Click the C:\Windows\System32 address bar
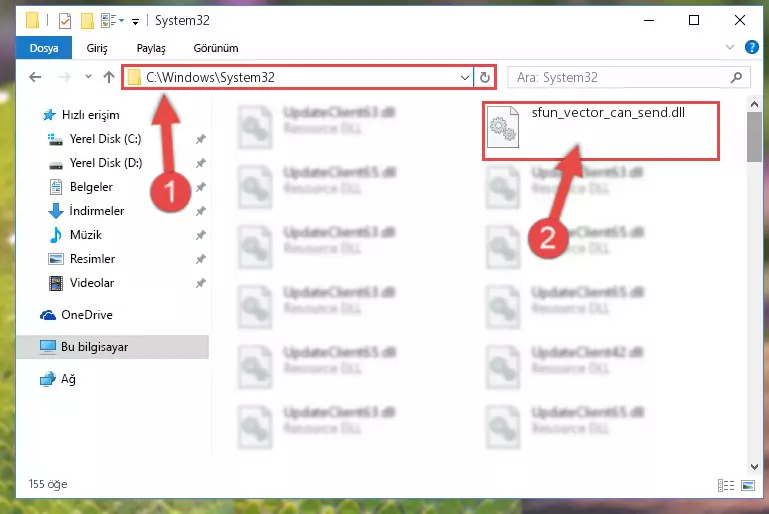This screenshot has width=769, height=514. click(297, 77)
